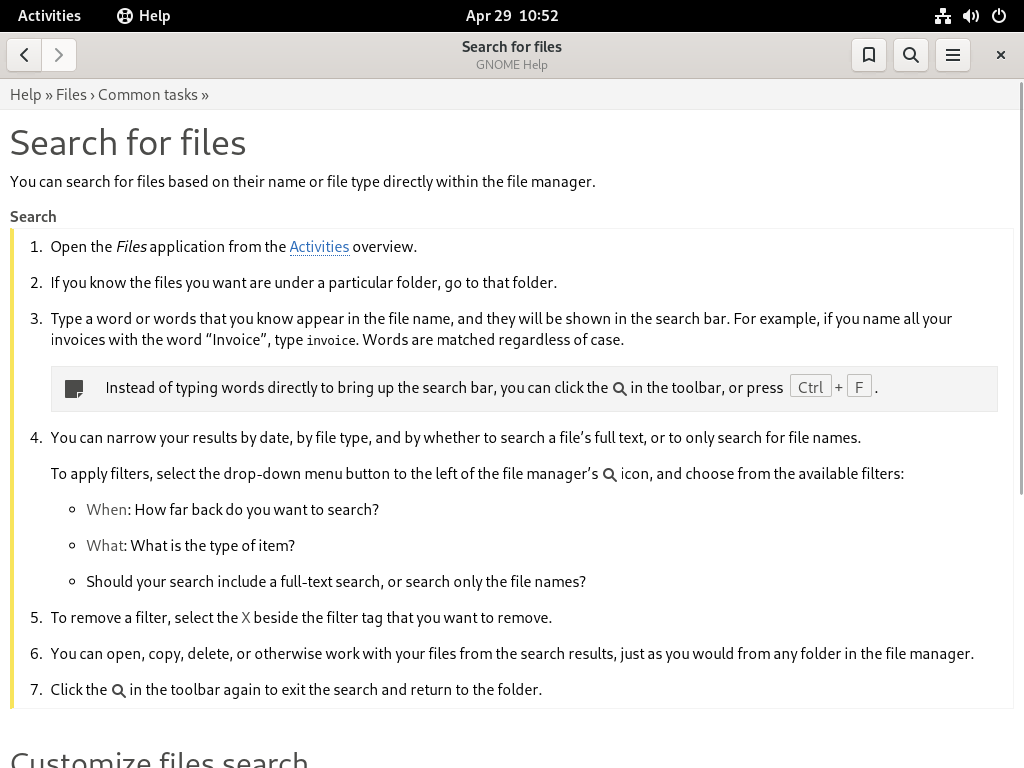Click the Ctrl key label
This screenshot has width=1024, height=768.
click(810, 387)
